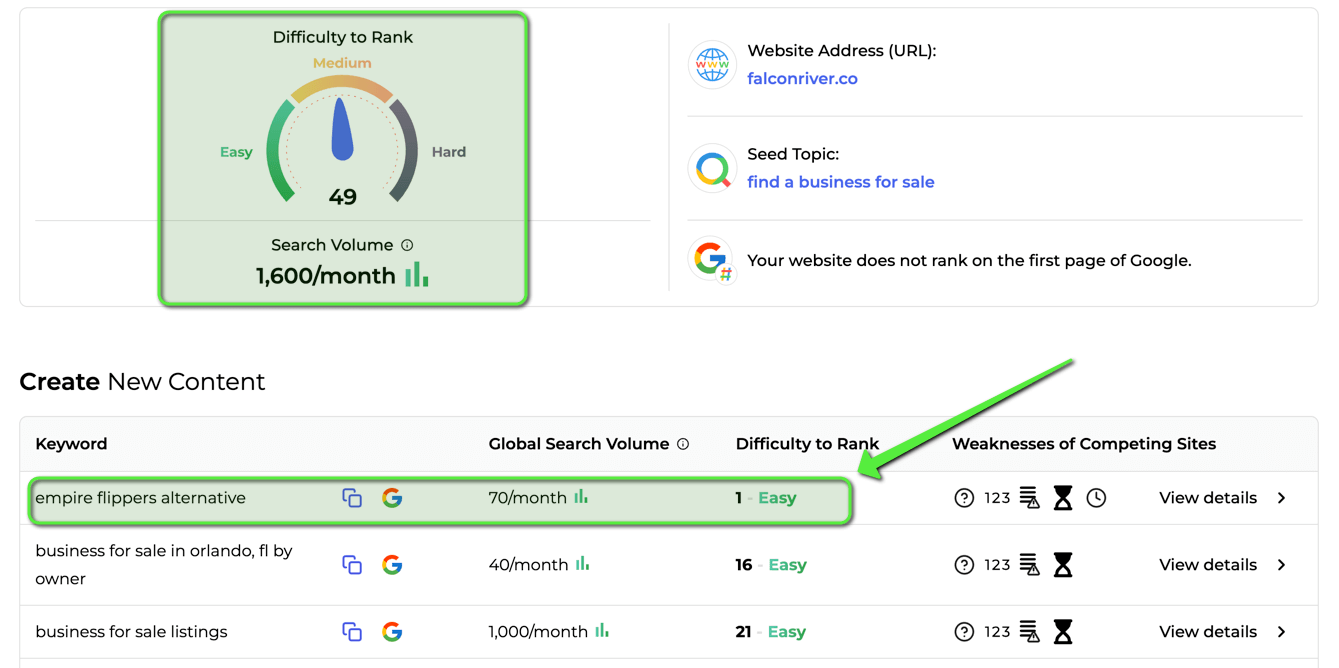
Task: Copy 'business for sale listings' keyword
Action: click(x=352, y=632)
